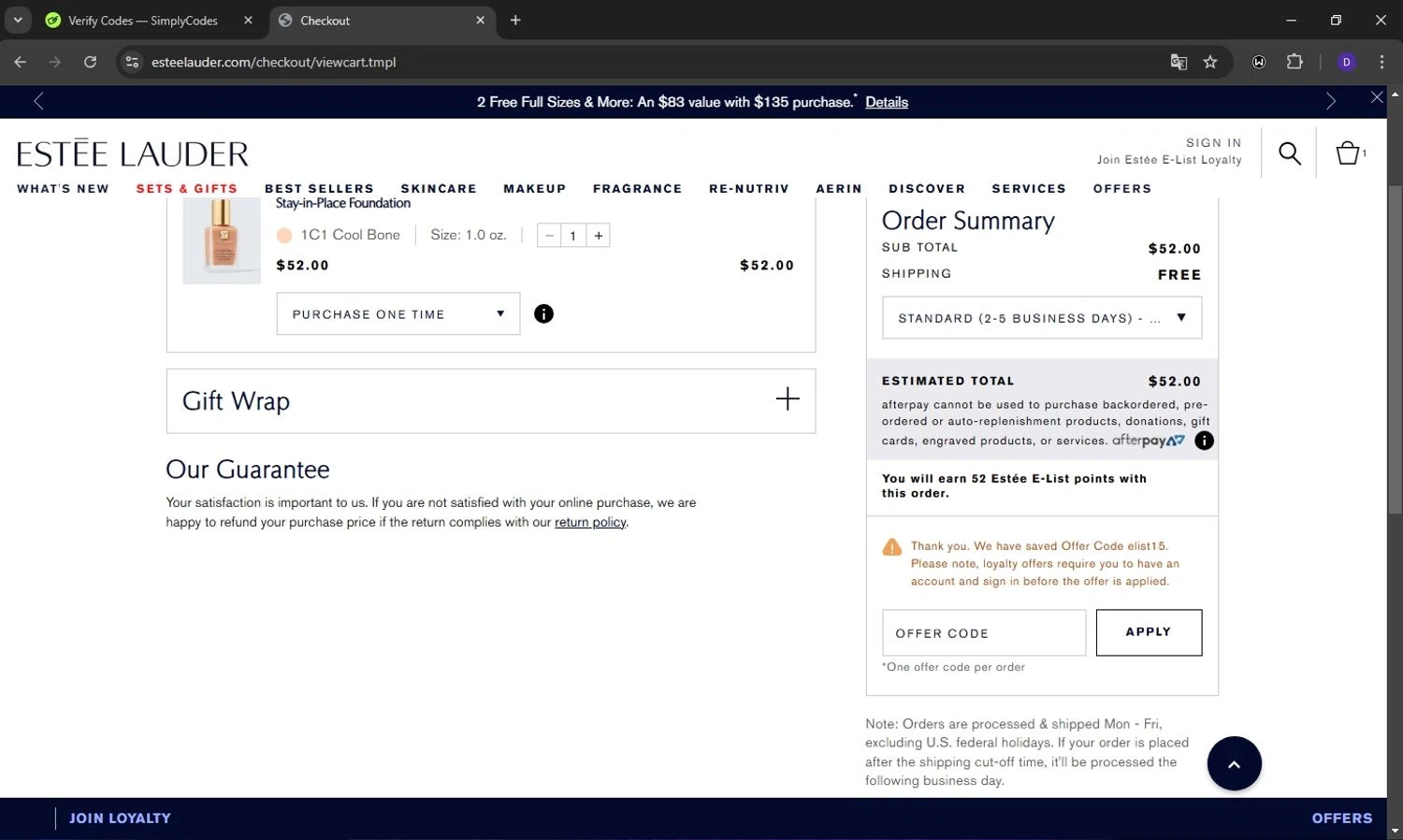Go to next promo banner arrow

pyautogui.click(x=1330, y=101)
